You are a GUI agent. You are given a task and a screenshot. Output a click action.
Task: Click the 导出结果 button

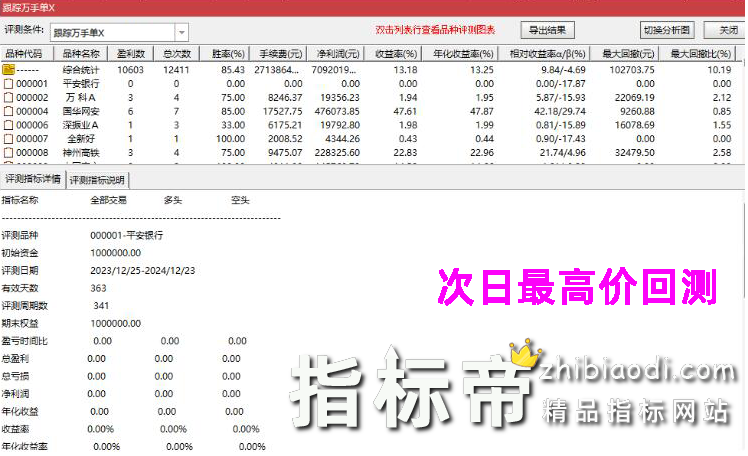coord(547,30)
